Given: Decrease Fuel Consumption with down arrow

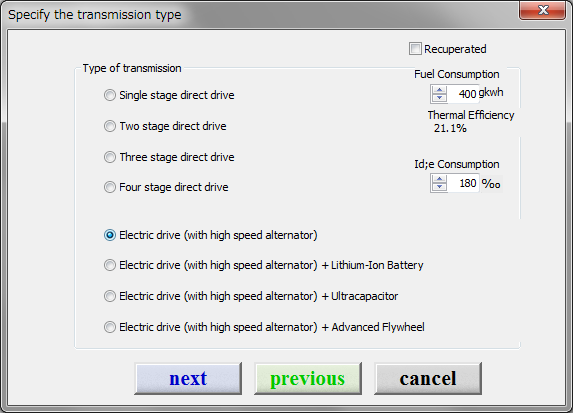Looking at the screenshot, I should pos(439,98).
